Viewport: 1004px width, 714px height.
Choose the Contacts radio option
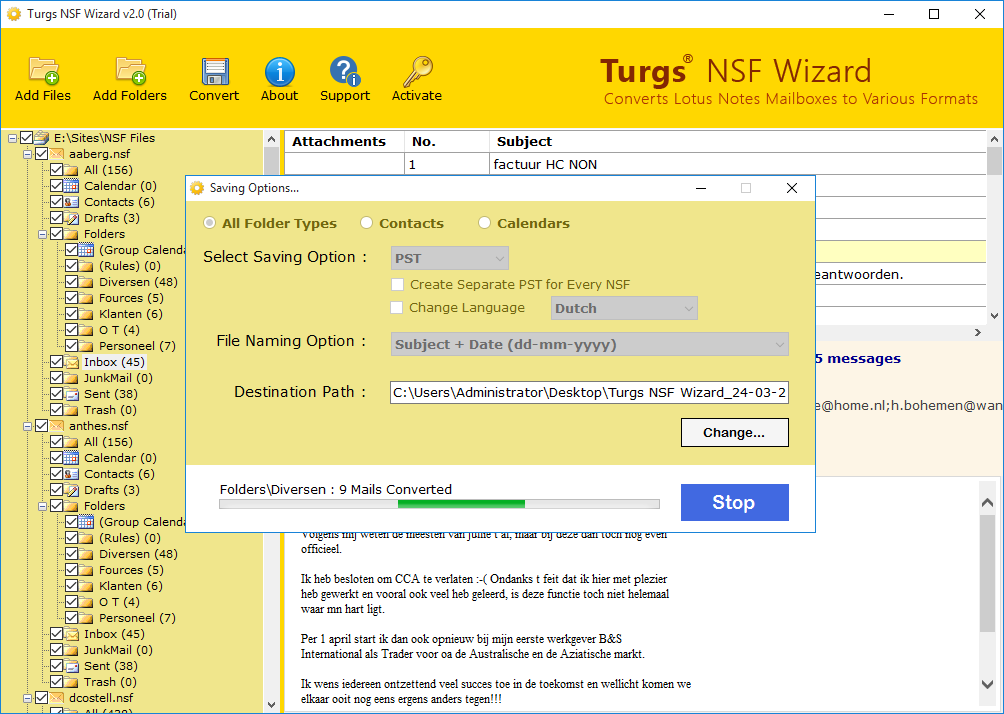(366, 223)
